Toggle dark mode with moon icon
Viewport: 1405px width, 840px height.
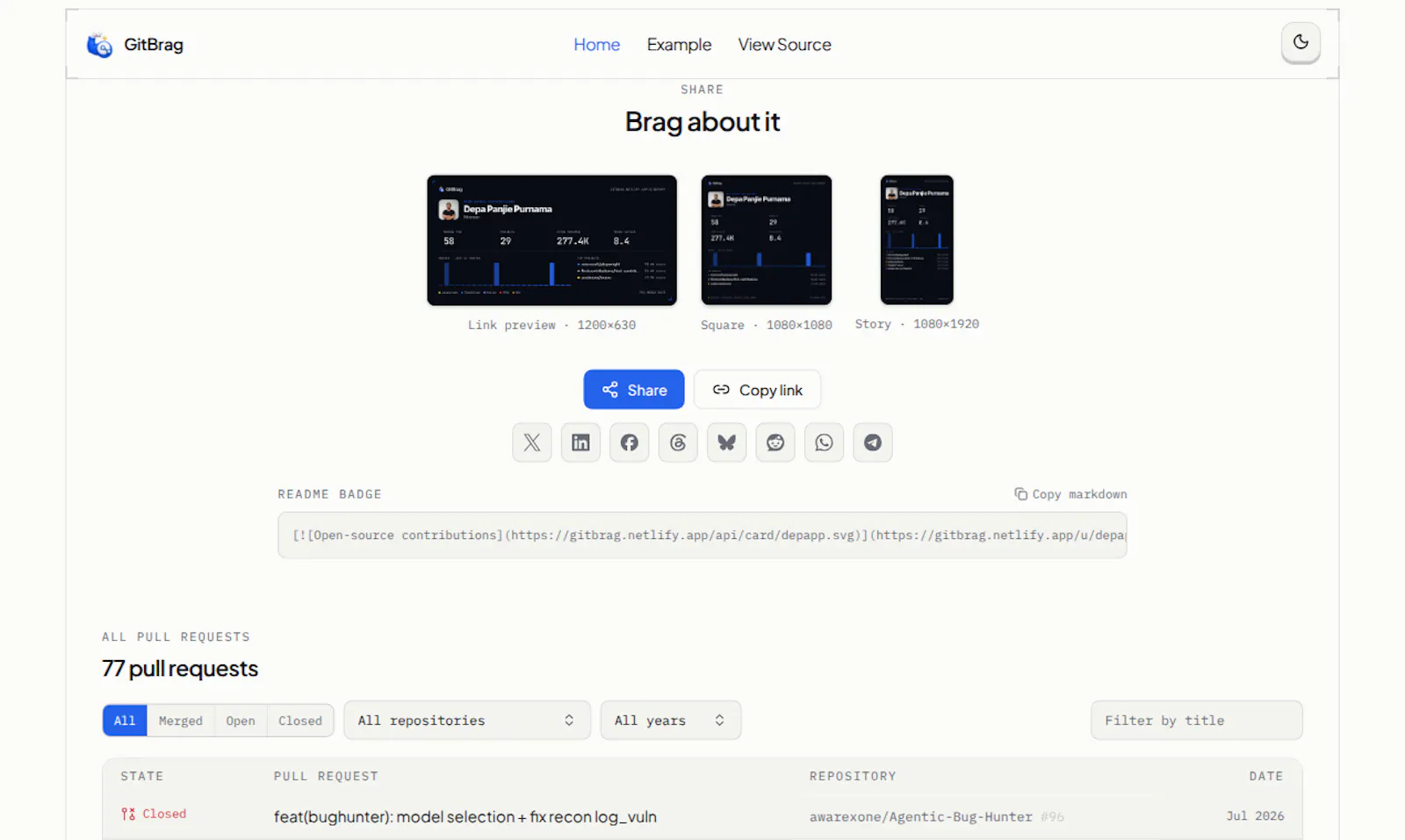click(1301, 42)
